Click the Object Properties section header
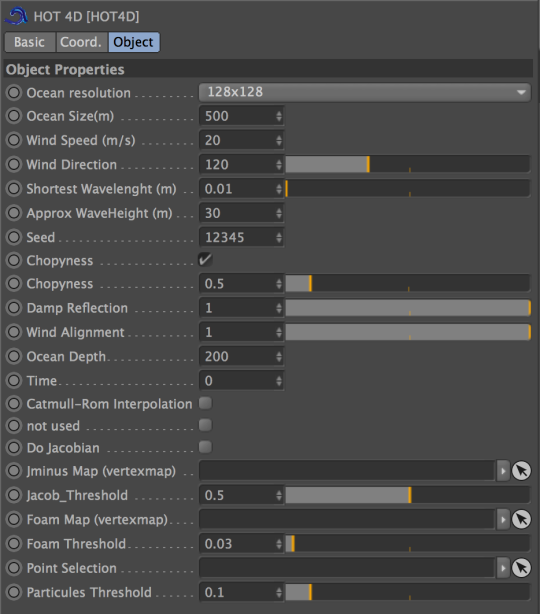The image size is (540, 614). (x=268, y=69)
